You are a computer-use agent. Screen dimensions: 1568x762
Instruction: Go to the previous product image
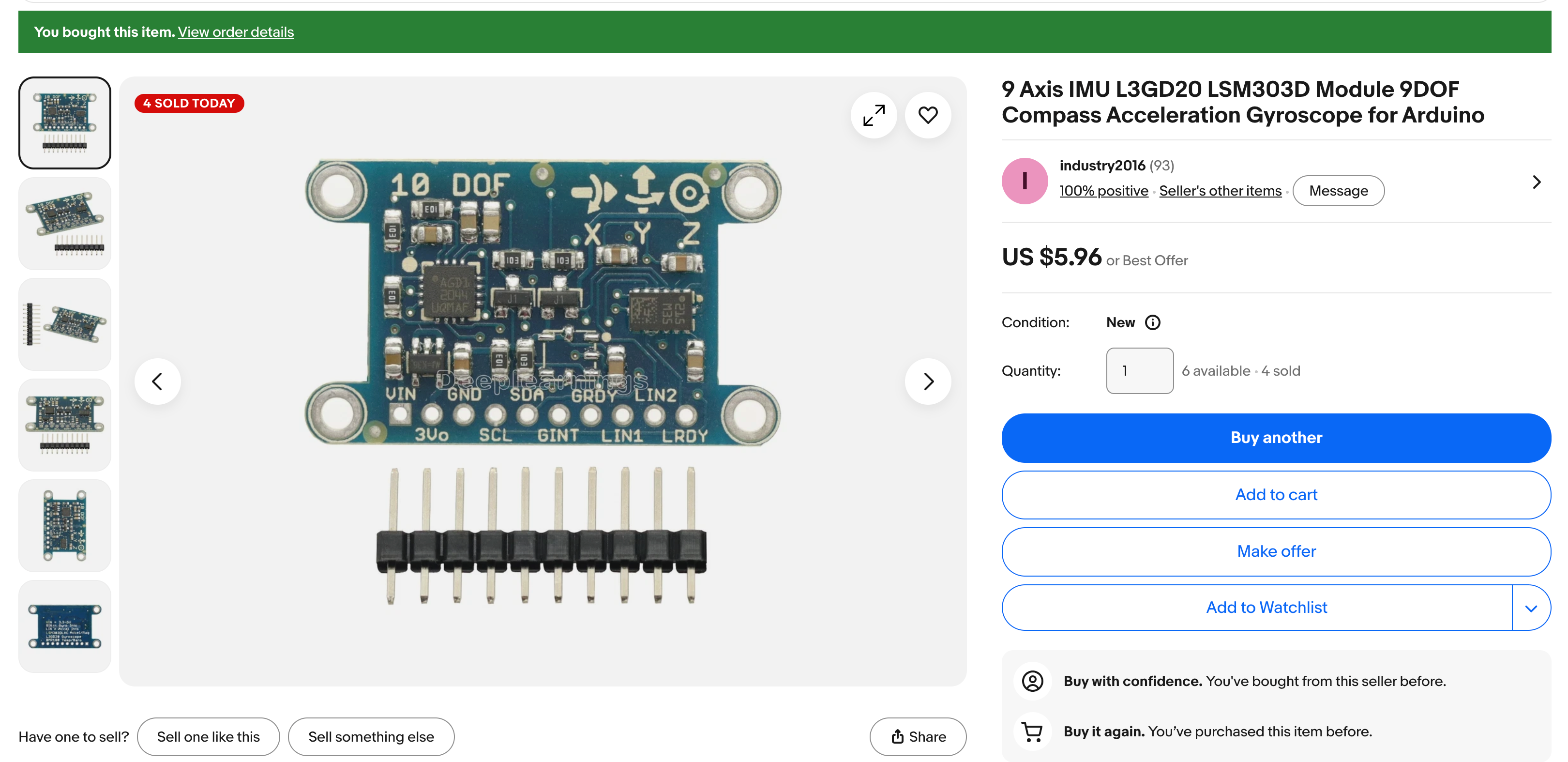click(158, 381)
